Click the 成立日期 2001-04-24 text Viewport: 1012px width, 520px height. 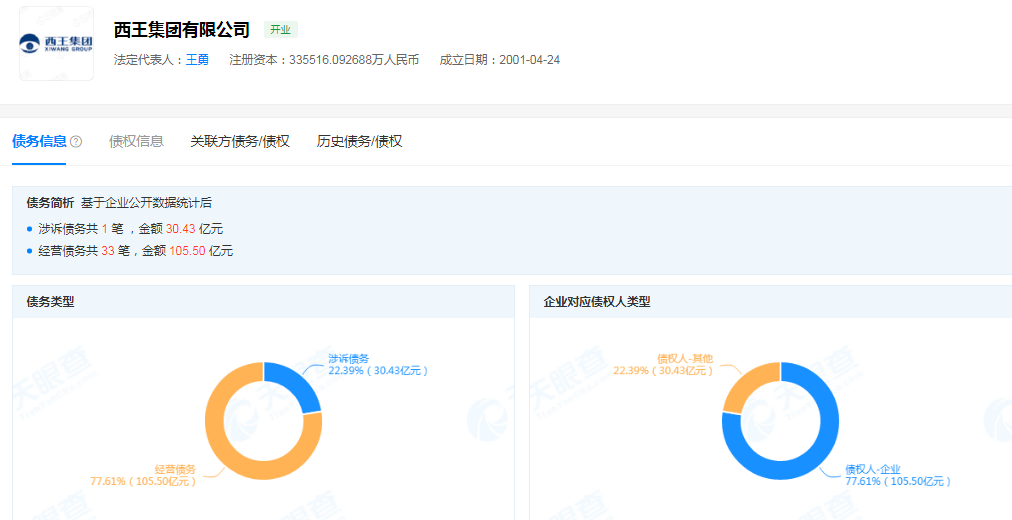[x=500, y=60]
